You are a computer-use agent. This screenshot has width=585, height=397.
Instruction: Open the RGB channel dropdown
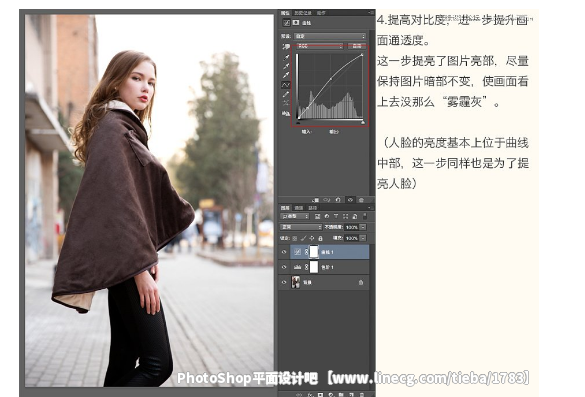click(x=320, y=46)
